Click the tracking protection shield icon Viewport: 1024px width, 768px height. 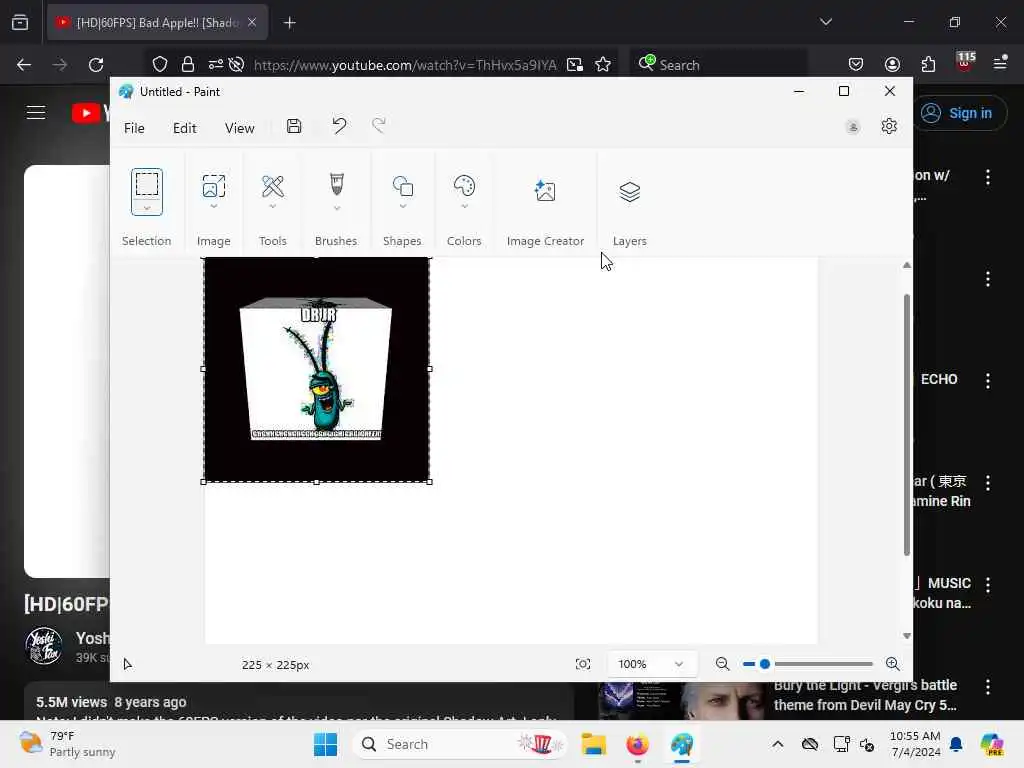pyautogui.click(x=159, y=65)
